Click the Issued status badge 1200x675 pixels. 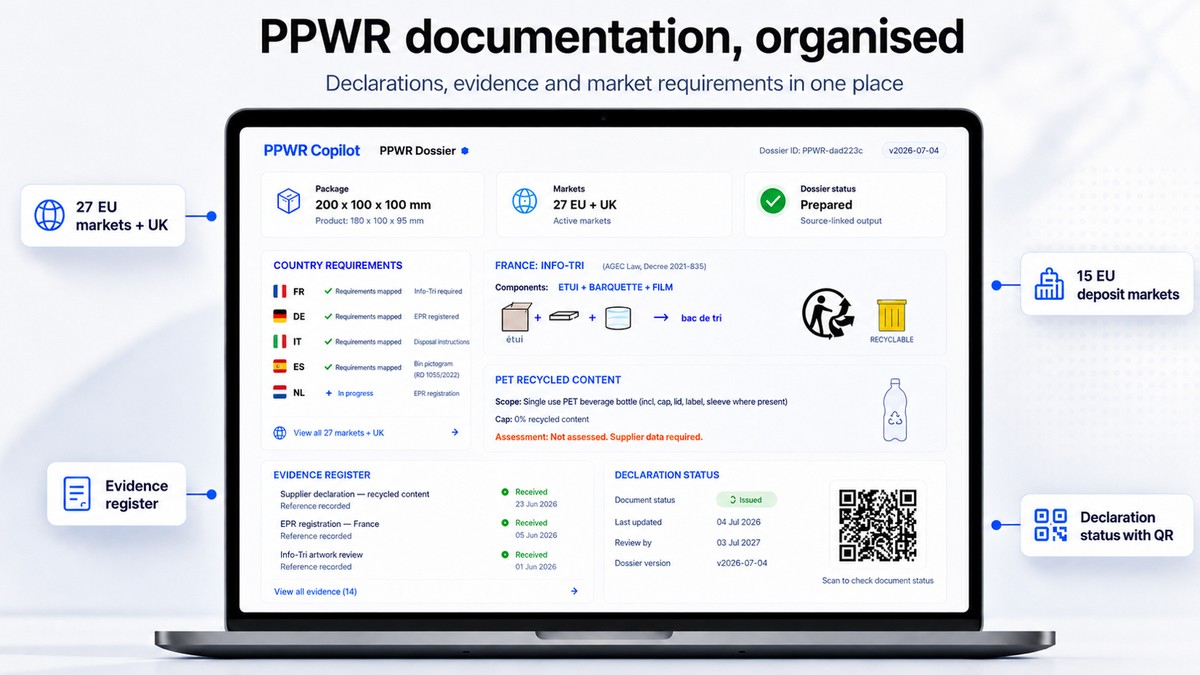[x=746, y=500]
